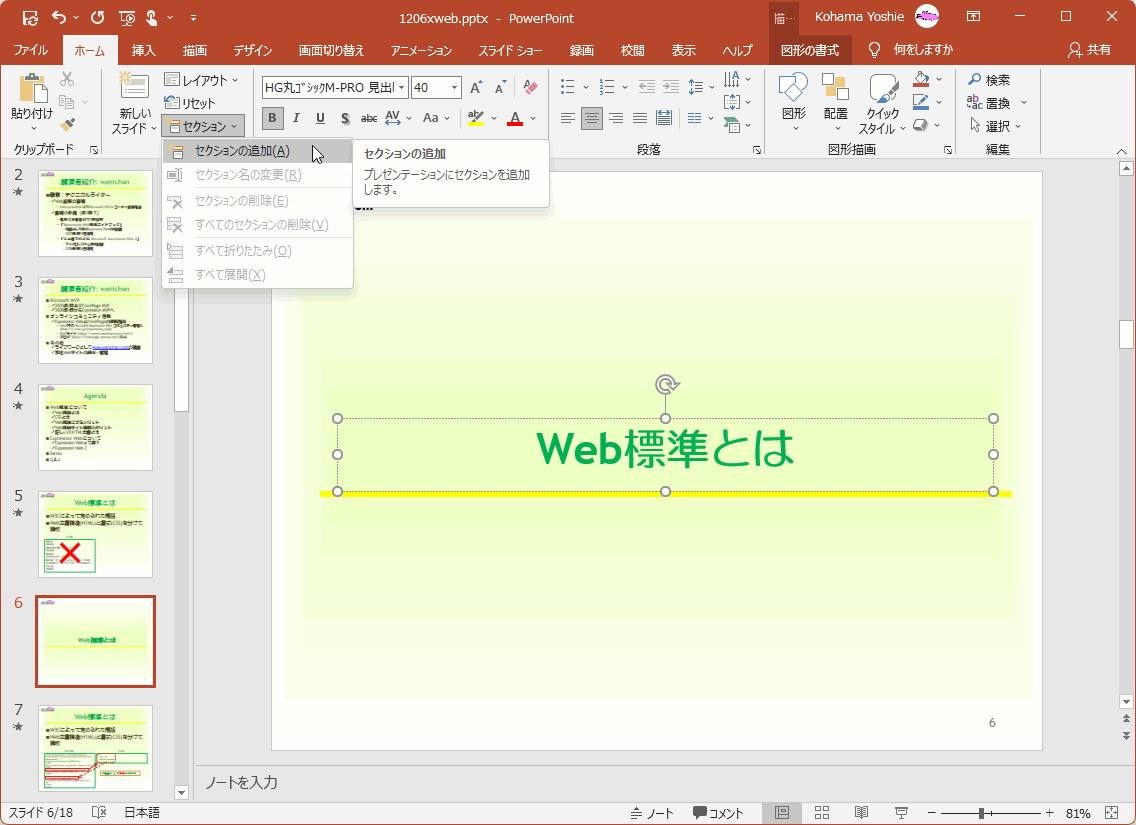Screen dimensions: 1136x825
Task: Switch to the Insert (挿入) tab
Action: click(x=143, y=50)
